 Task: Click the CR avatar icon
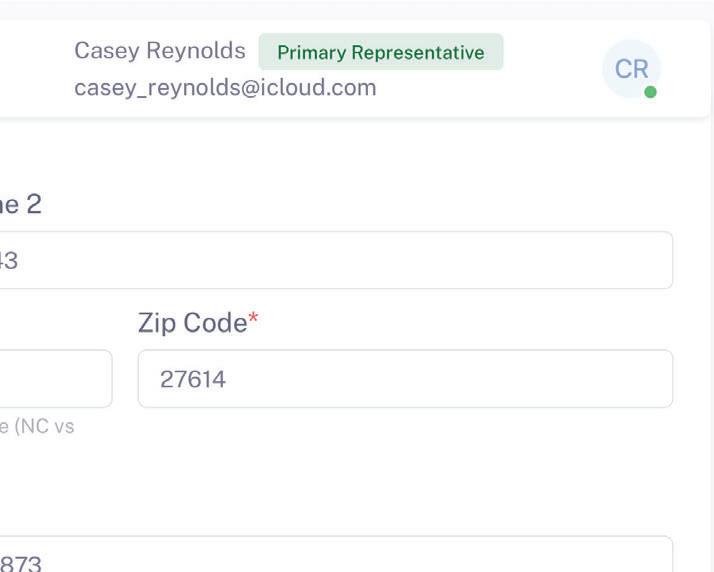(x=631, y=69)
